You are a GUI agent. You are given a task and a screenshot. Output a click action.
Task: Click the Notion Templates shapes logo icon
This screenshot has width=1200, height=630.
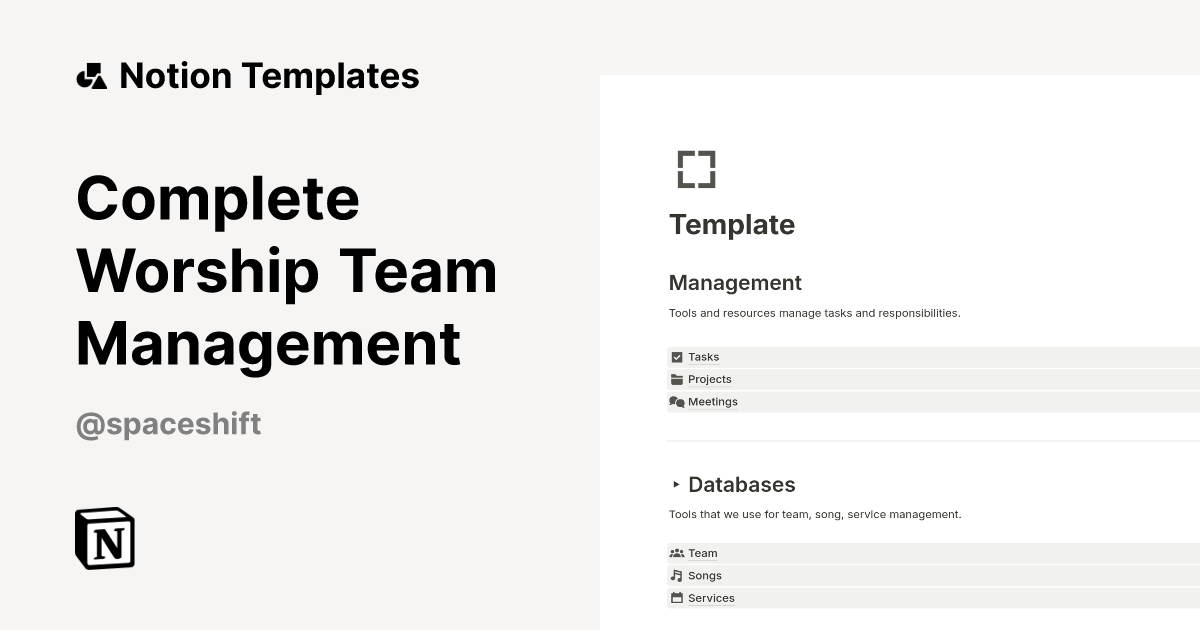[91, 76]
